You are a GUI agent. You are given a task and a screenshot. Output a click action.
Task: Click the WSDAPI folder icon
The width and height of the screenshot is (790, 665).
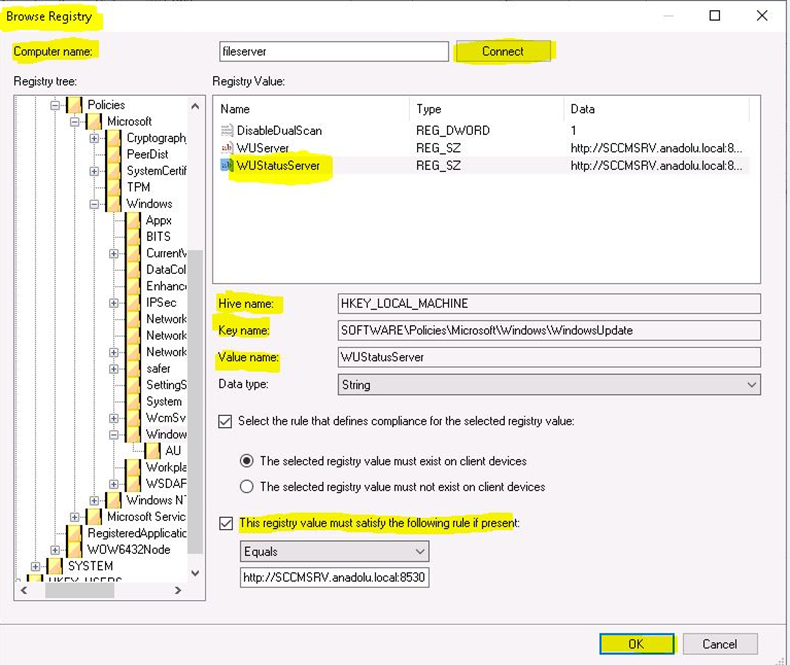pyautogui.click(x=134, y=484)
